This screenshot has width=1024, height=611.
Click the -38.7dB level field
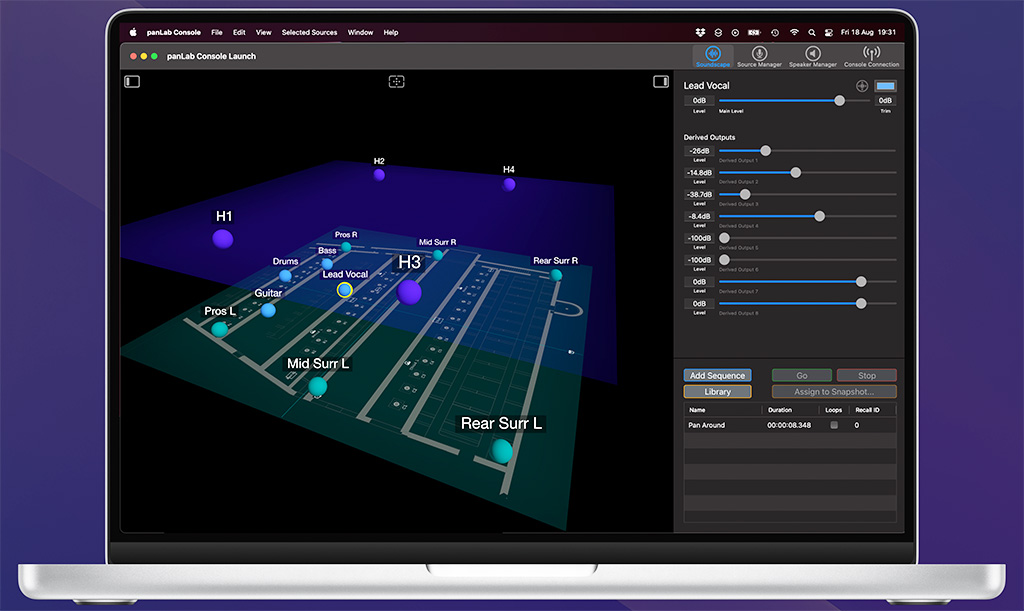699,195
